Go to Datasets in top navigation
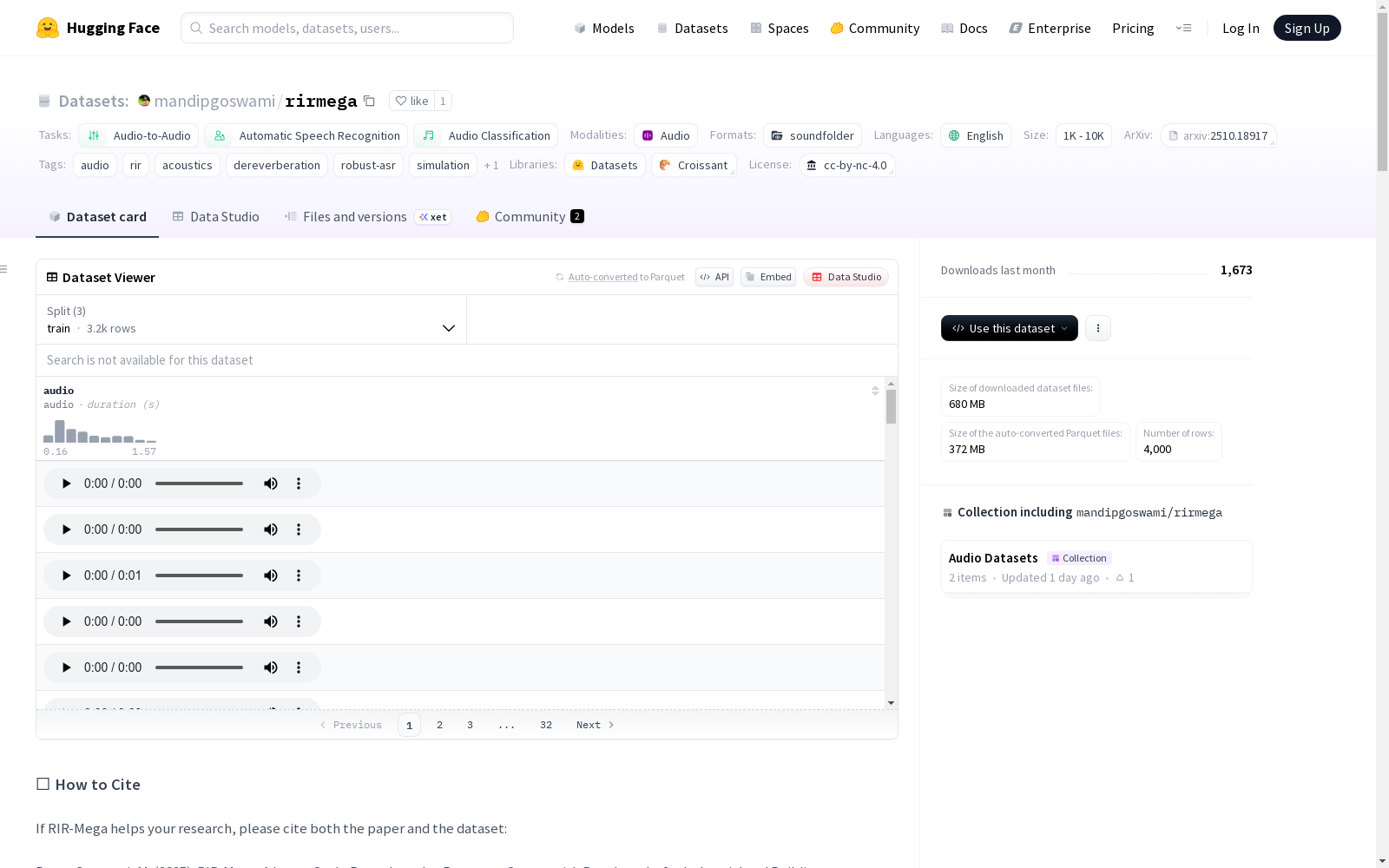 [692, 28]
